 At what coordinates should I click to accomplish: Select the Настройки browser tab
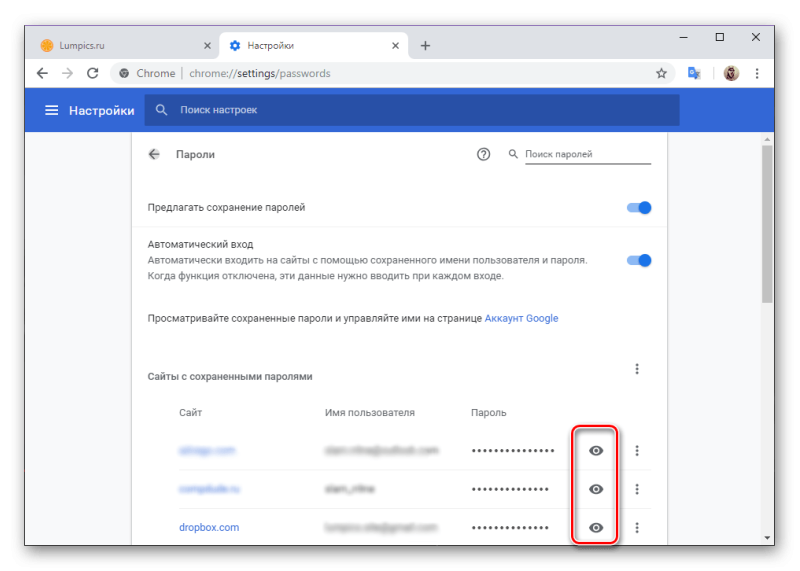(x=314, y=46)
